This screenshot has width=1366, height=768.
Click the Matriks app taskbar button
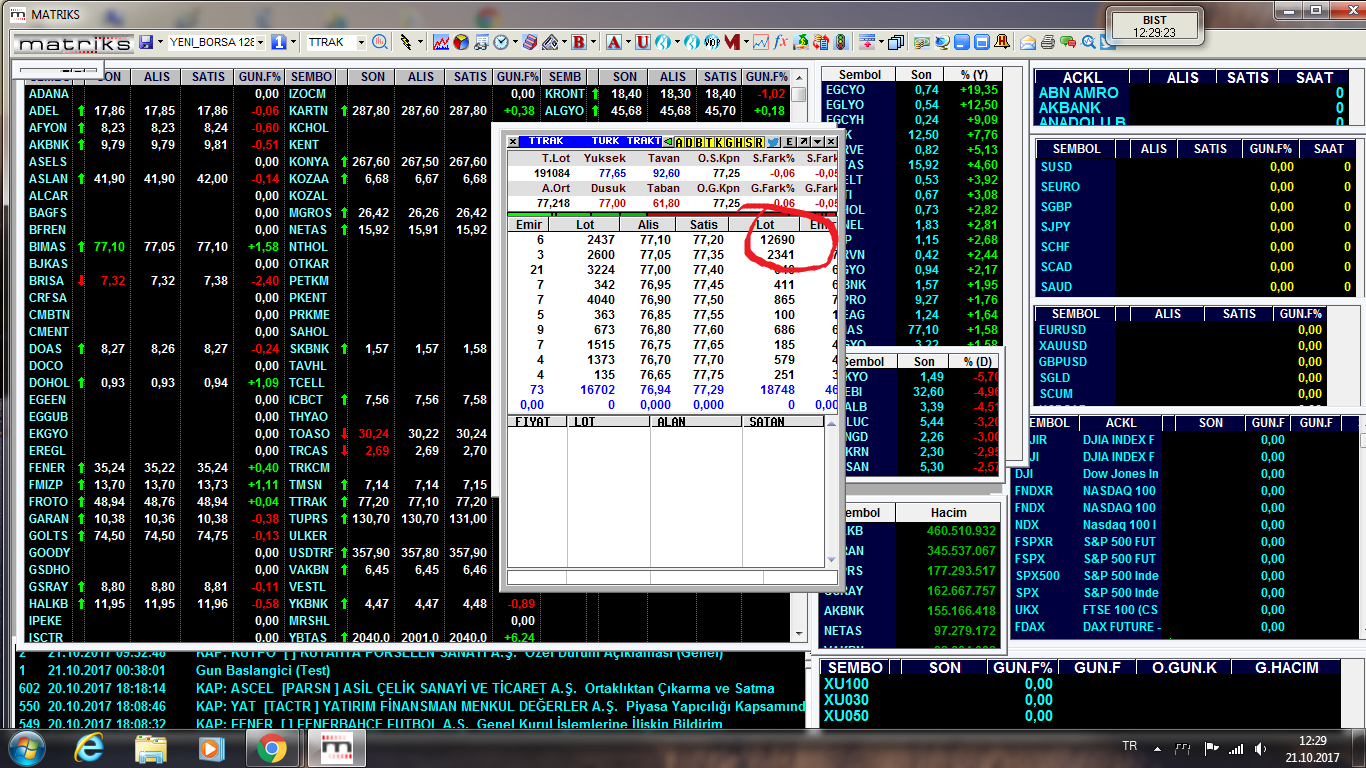pyautogui.click(x=337, y=748)
